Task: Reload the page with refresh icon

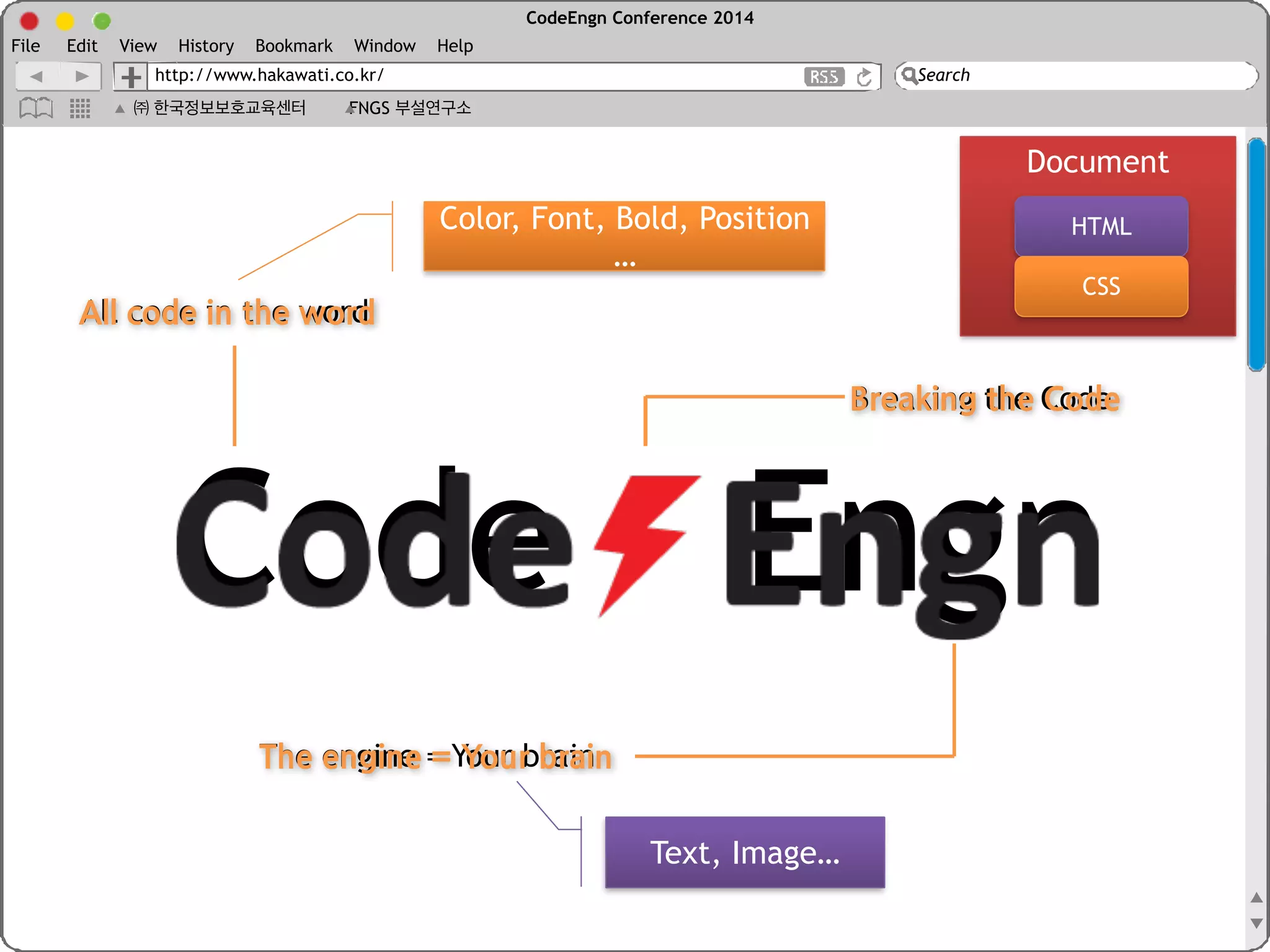Action: (x=864, y=77)
